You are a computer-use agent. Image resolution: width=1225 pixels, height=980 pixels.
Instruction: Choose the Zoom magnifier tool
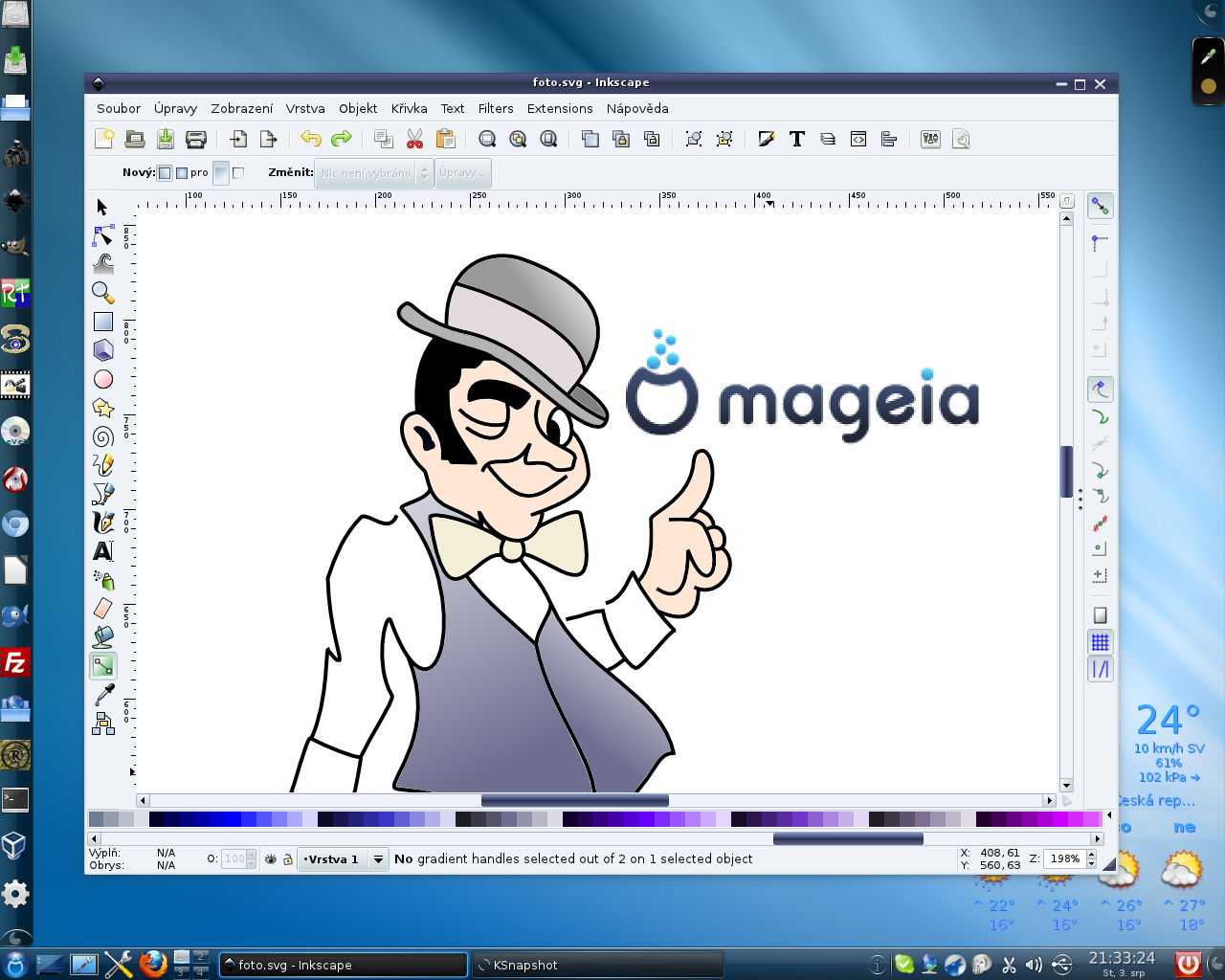point(103,293)
